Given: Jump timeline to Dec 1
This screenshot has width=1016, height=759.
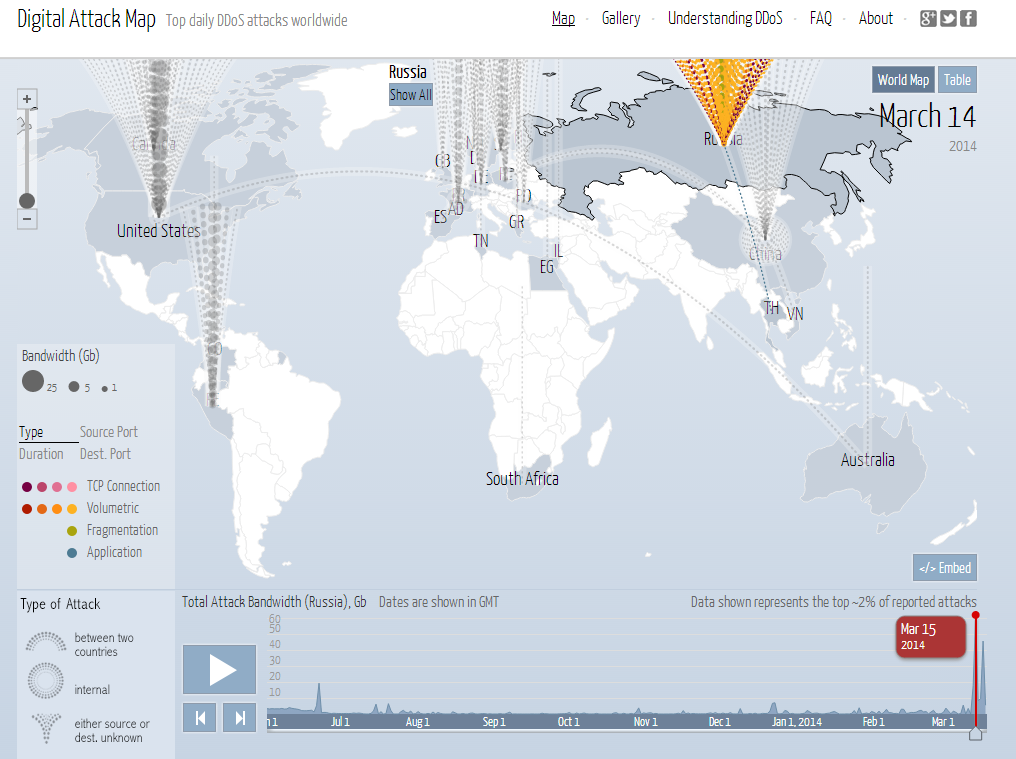Looking at the screenshot, I should [x=719, y=721].
